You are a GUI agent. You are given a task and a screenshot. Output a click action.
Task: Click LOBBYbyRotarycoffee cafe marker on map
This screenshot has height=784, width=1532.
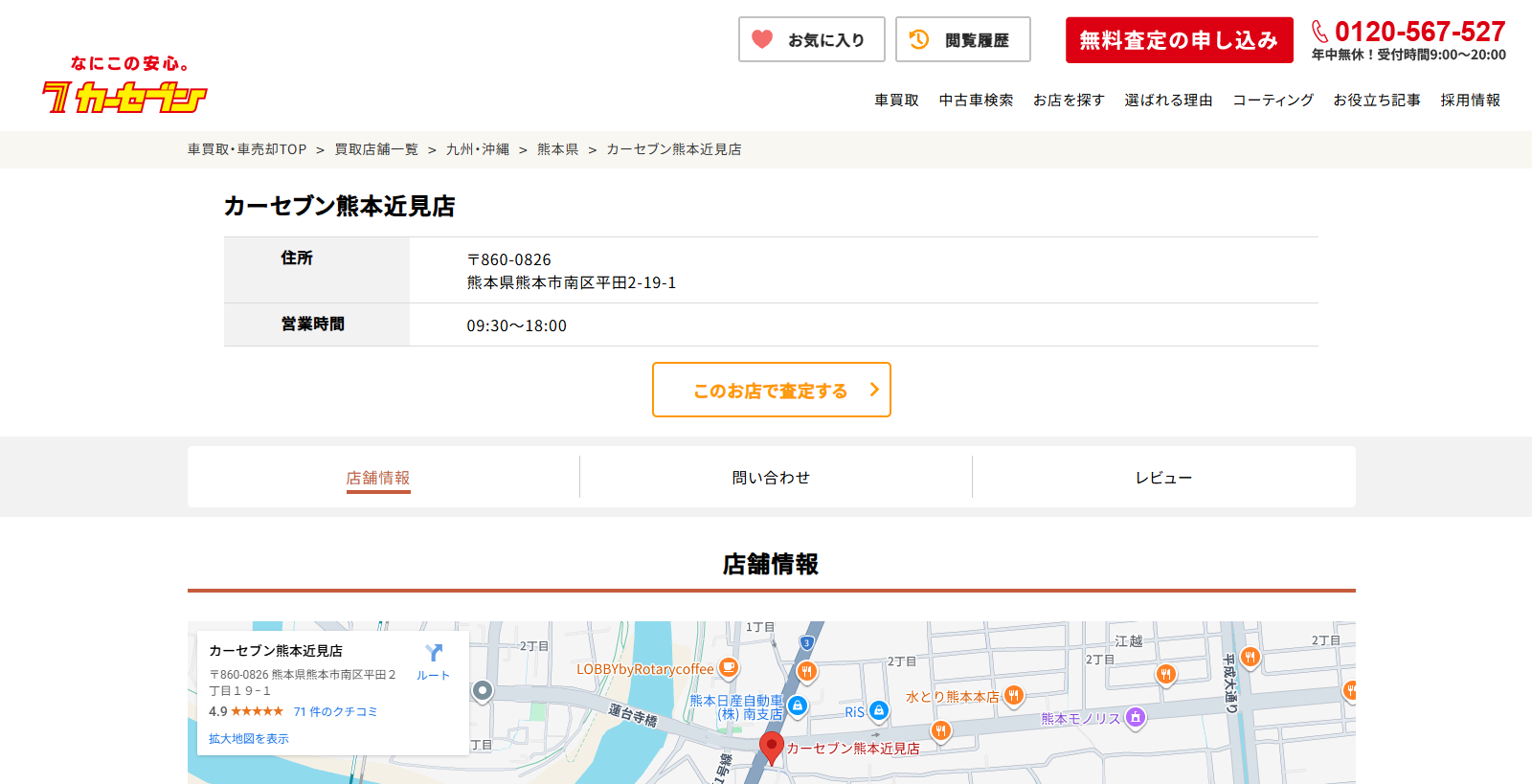(729, 667)
